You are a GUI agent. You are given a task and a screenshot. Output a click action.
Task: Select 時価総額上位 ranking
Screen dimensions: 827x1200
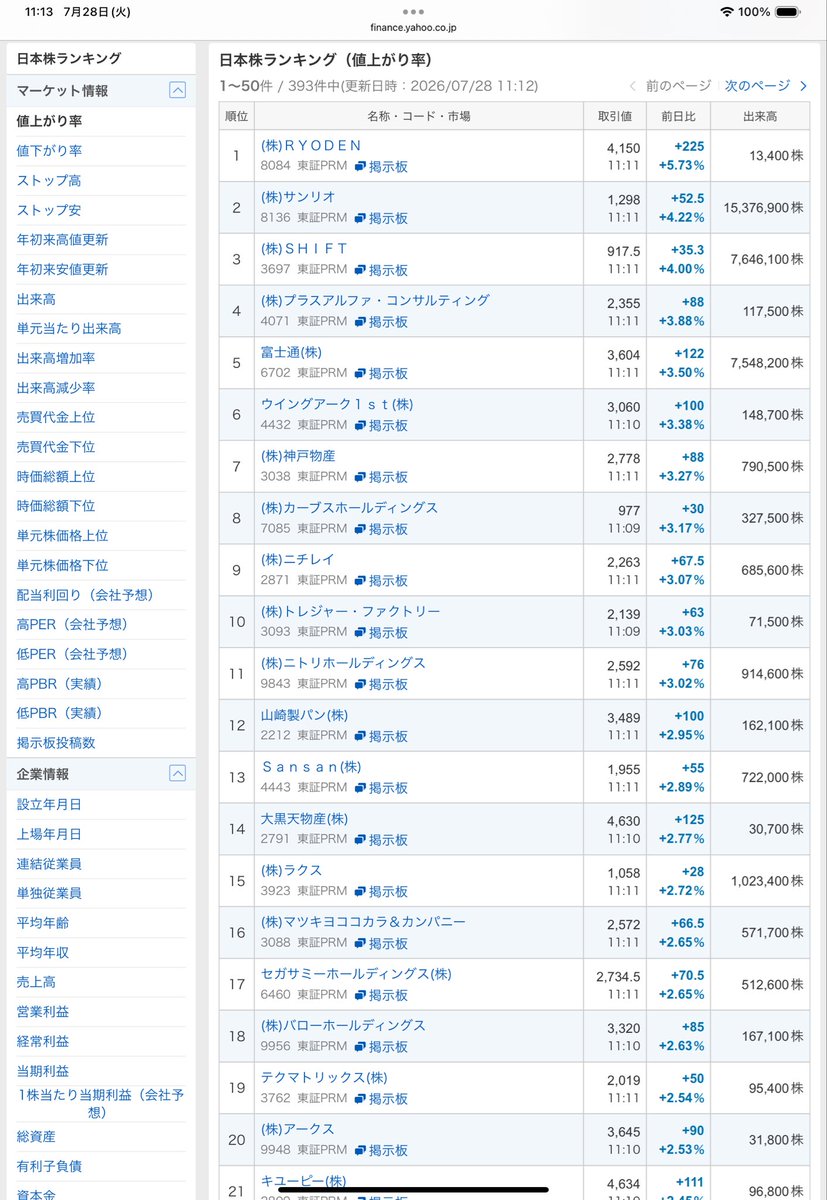(56, 476)
